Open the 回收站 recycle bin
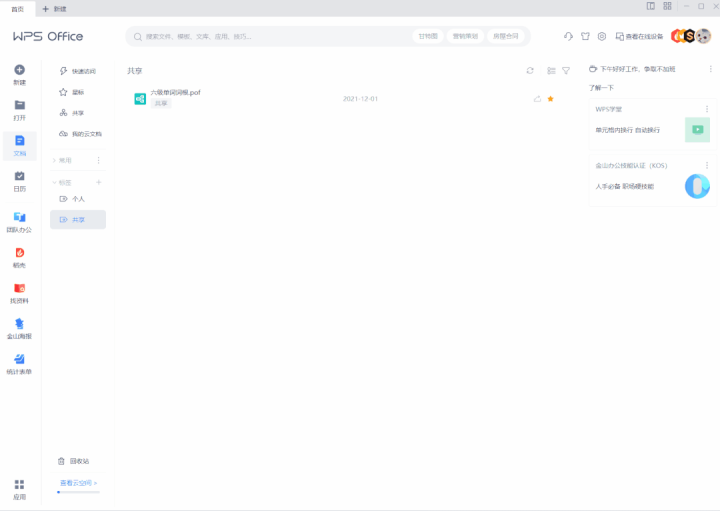The image size is (720, 511). pos(73,461)
